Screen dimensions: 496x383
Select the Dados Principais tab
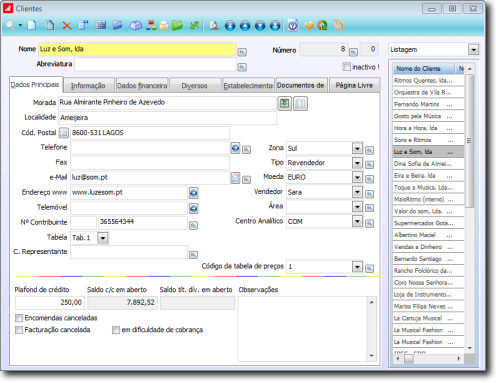pyautogui.click(x=35, y=85)
